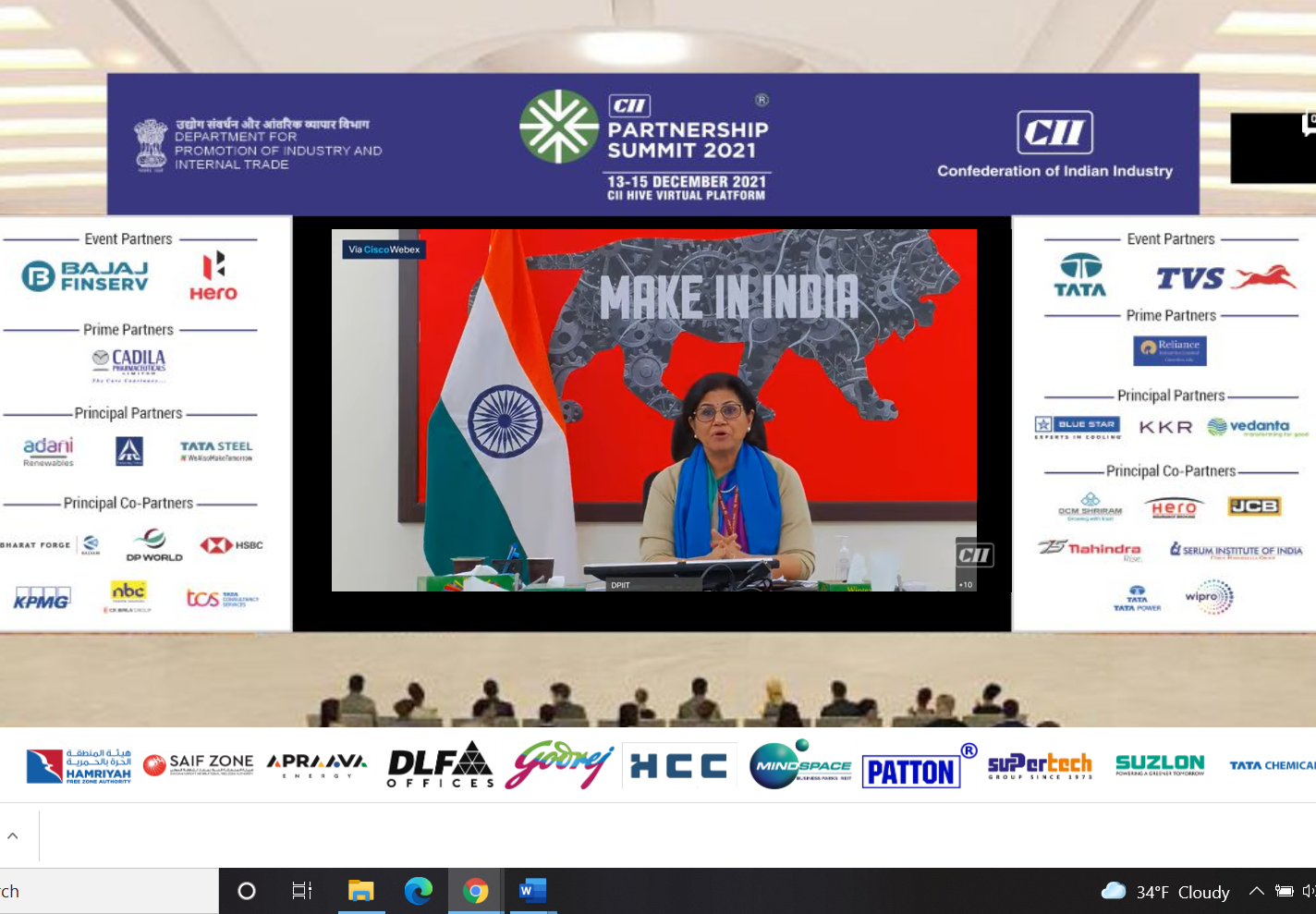Select the Apraava Energy logo
Screen dimensions: 1316x914
pos(317,765)
